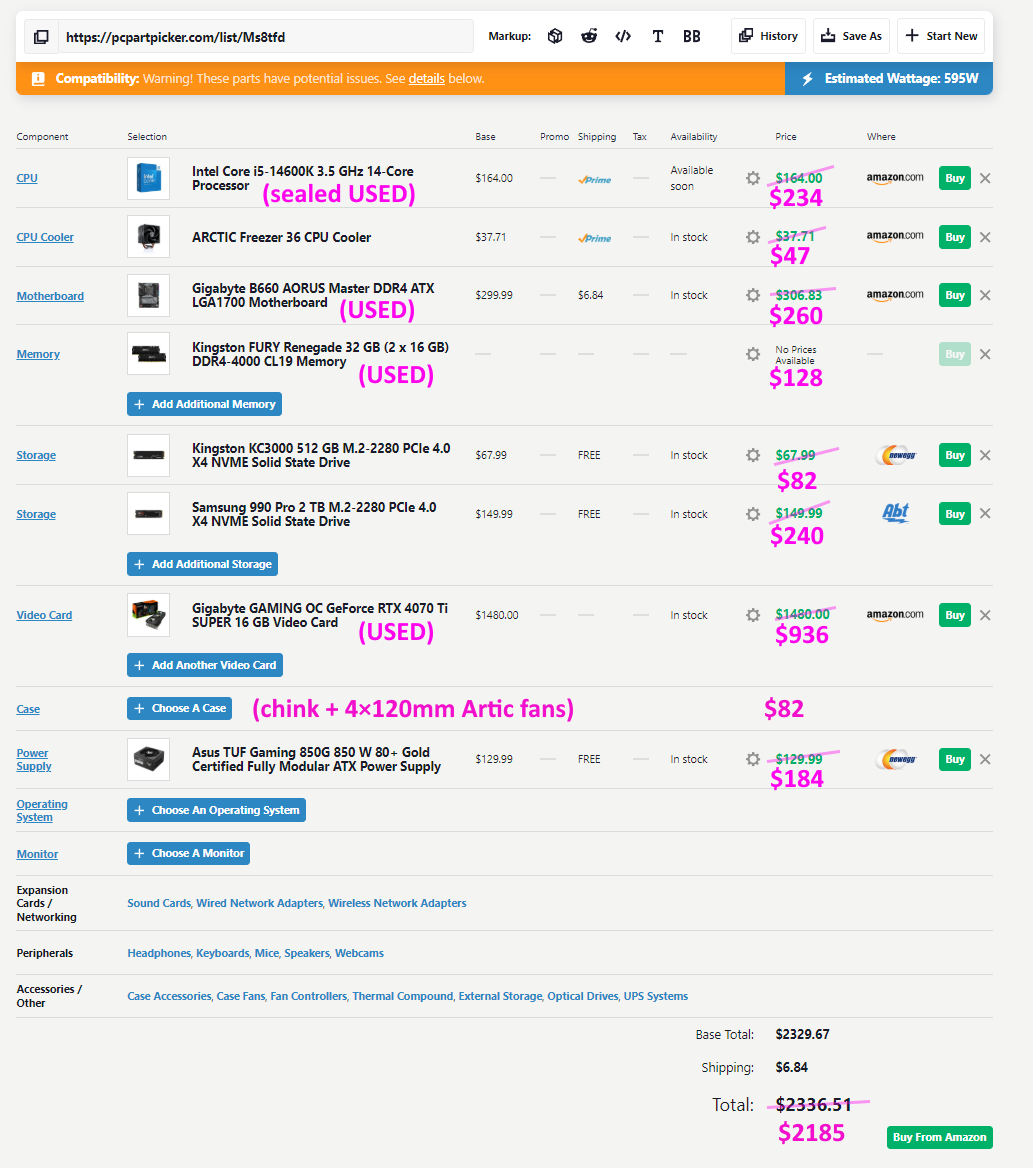
Task: Remove Asus TUF power supply with X
Action: click(985, 759)
